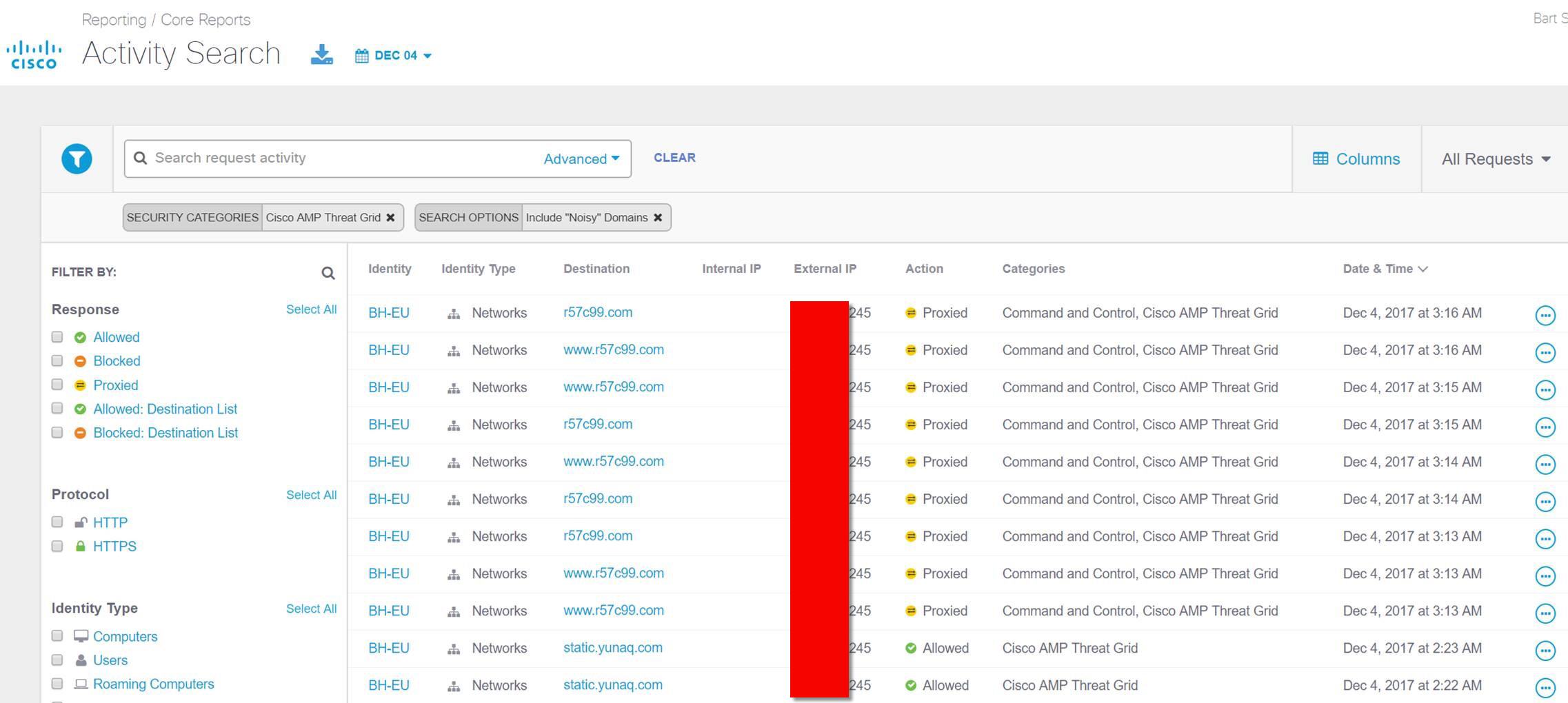The width and height of the screenshot is (1568, 703).
Task: Remove the Include Noisy Domains option
Action: [x=658, y=218]
